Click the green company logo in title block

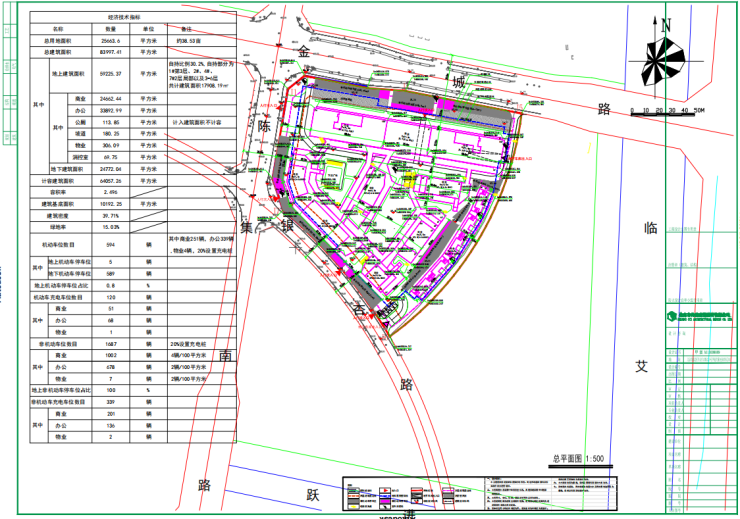pos(674,316)
